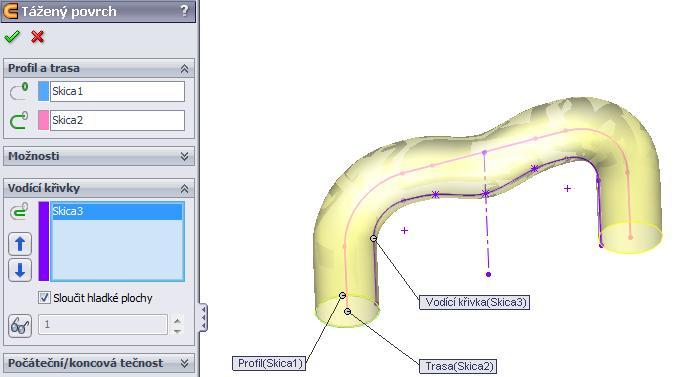Confirm the swept surface with green checkmark
This screenshot has width=677, height=377.
coord(12,37)
